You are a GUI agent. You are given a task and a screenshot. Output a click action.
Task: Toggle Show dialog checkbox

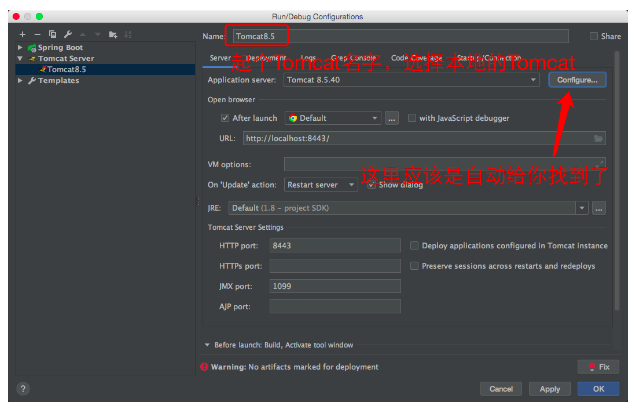tap(371, 185)
